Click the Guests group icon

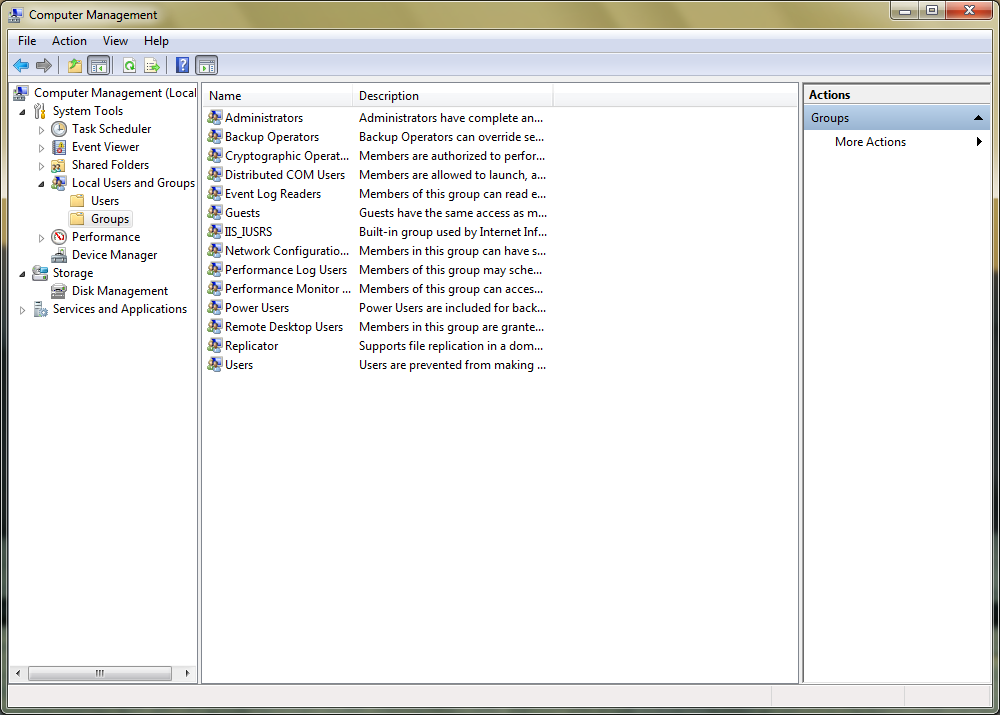(x=215, y=212)
